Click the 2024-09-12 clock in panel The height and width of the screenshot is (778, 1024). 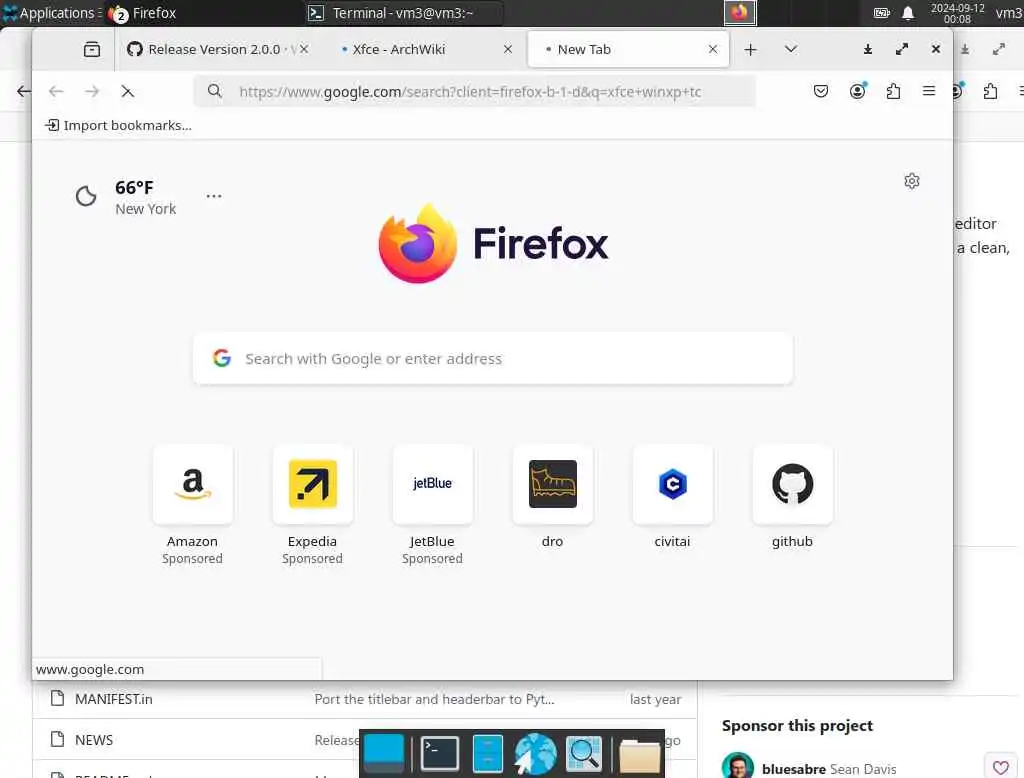[957, 13]
